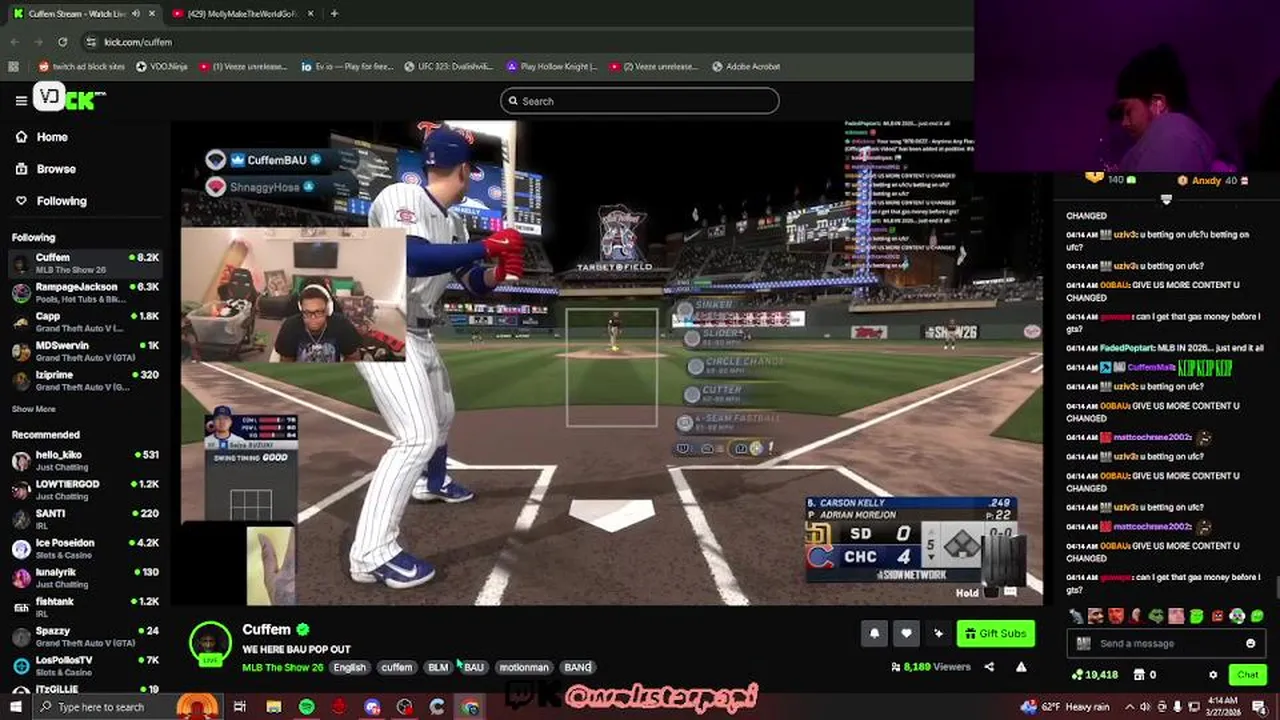This screenshot has width=1280, height=720.
Task: Open File Explorer from the taskbar
Action: (274, 707)
